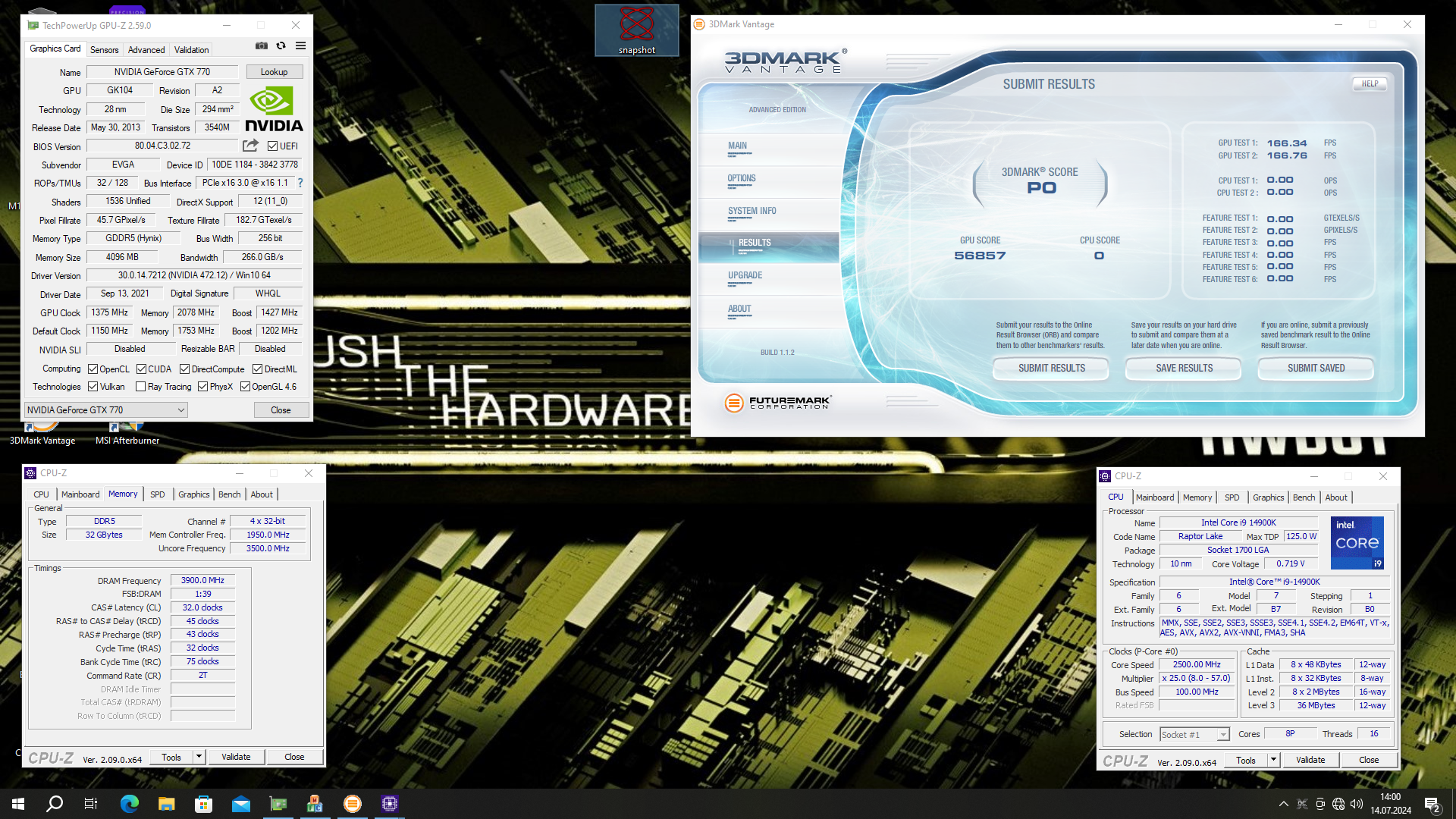Switch to 3DMark Vantage taskbar icon
Image resolution: width=1456 pixels, height=819 pixels.
click(353, 804)
